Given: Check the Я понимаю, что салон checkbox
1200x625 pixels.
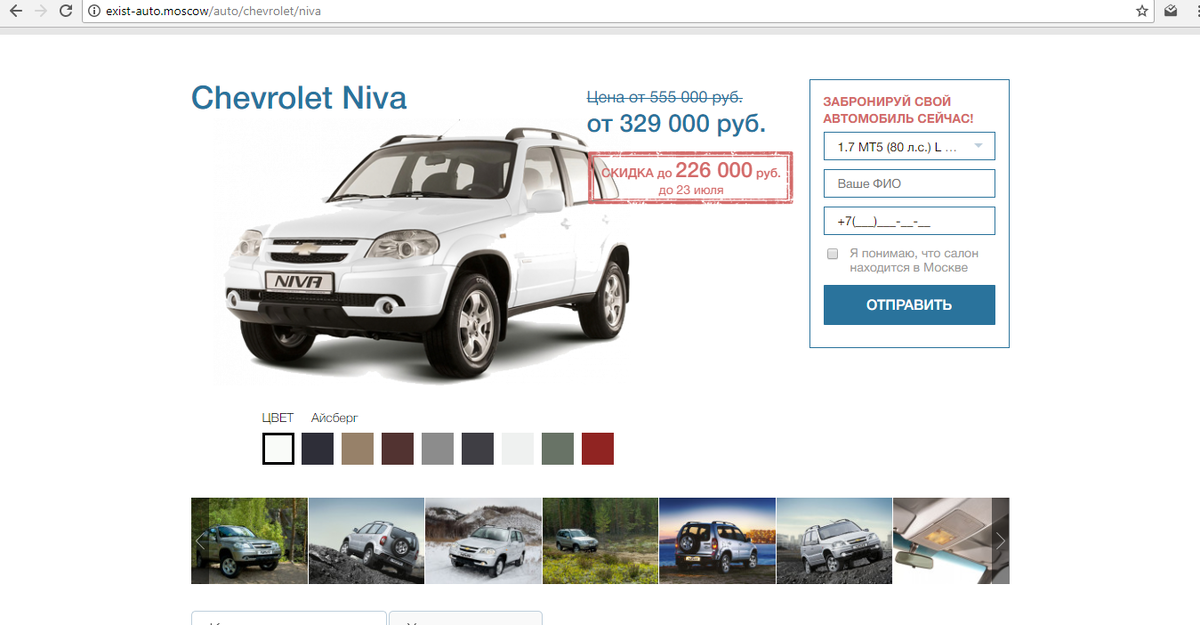Looking at the screenshot, I should pyautogui.click(x=832, y=254).
